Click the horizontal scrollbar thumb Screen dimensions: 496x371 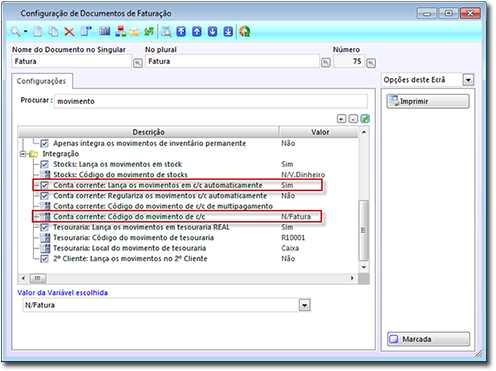coord(38,278)
